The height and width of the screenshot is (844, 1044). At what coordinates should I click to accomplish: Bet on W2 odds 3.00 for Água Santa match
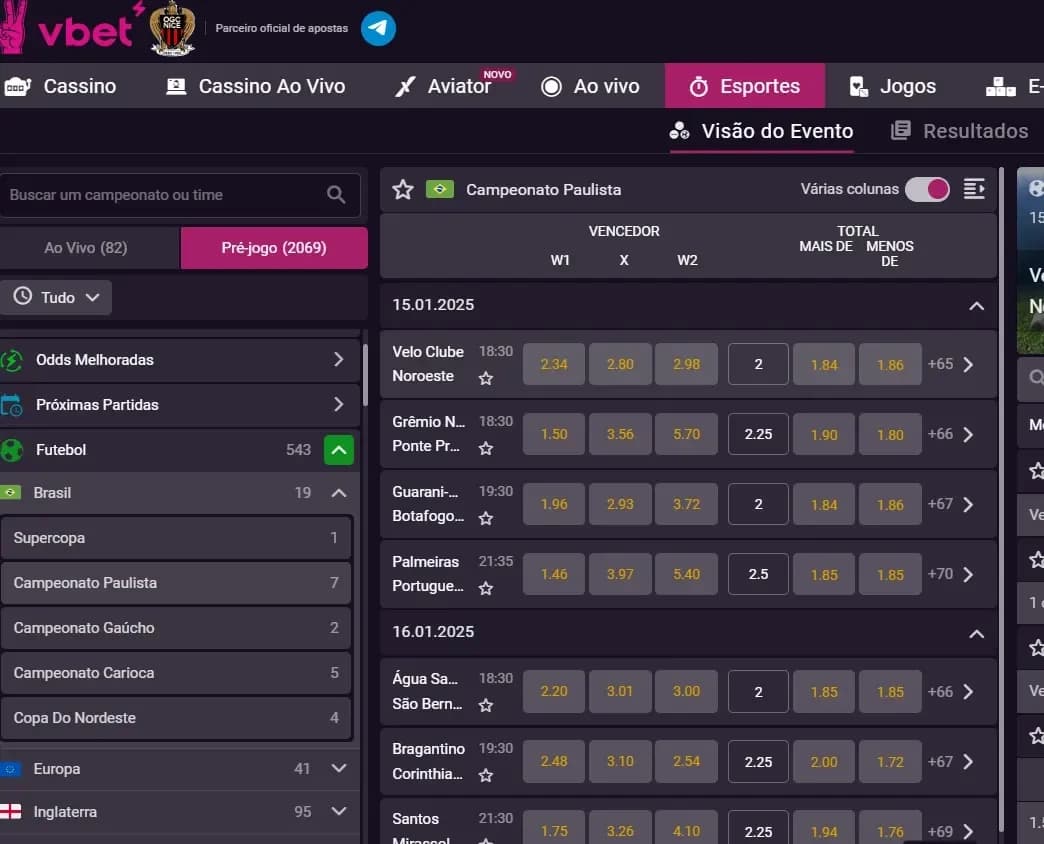coord(686,691)
